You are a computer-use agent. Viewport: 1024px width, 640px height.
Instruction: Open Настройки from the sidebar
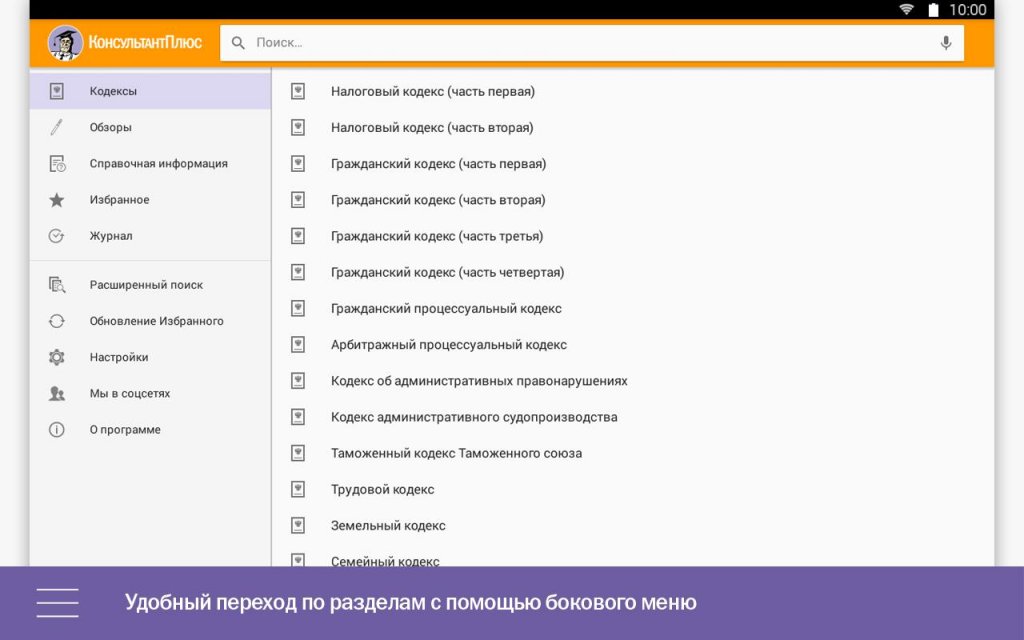(x=150, y=357)
